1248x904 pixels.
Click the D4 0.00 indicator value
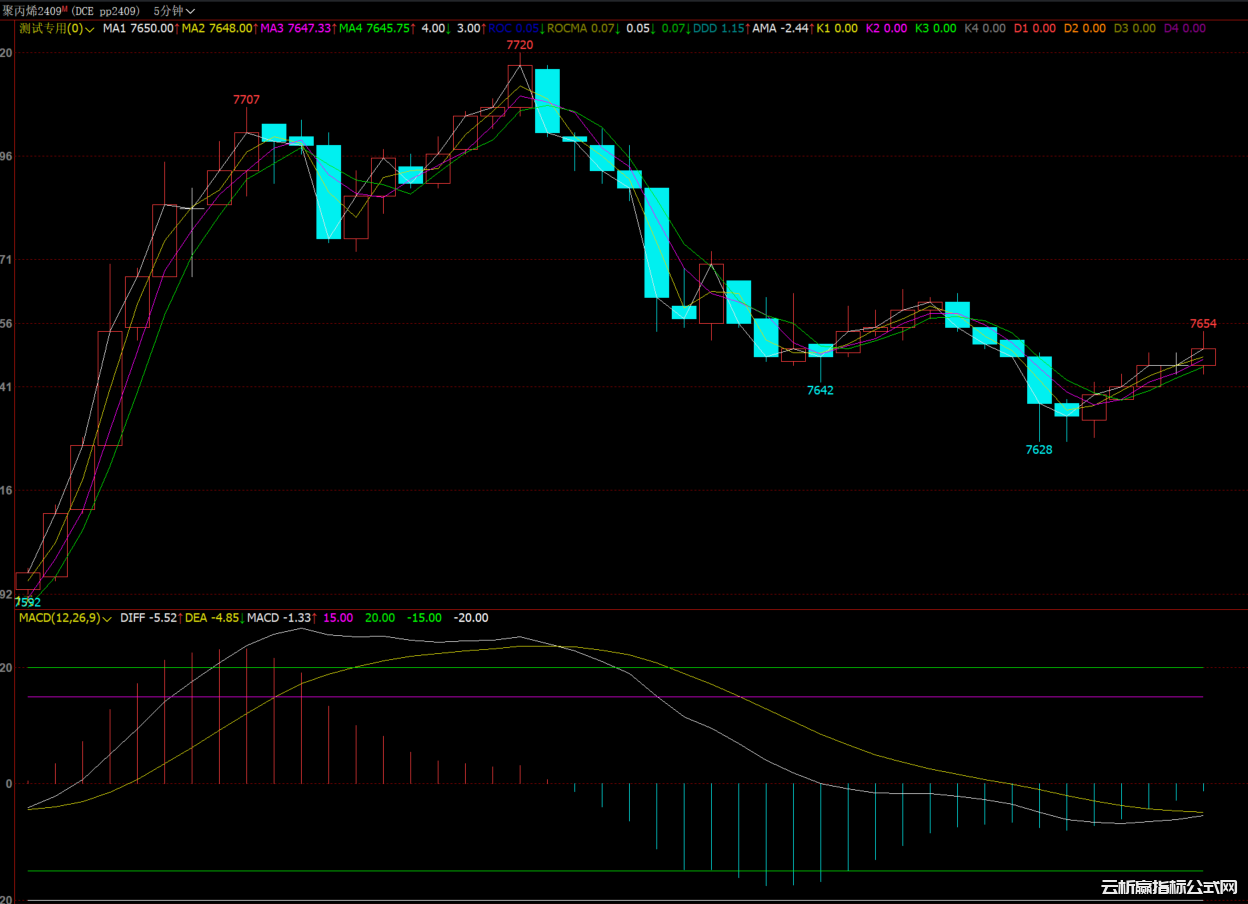1185,28
